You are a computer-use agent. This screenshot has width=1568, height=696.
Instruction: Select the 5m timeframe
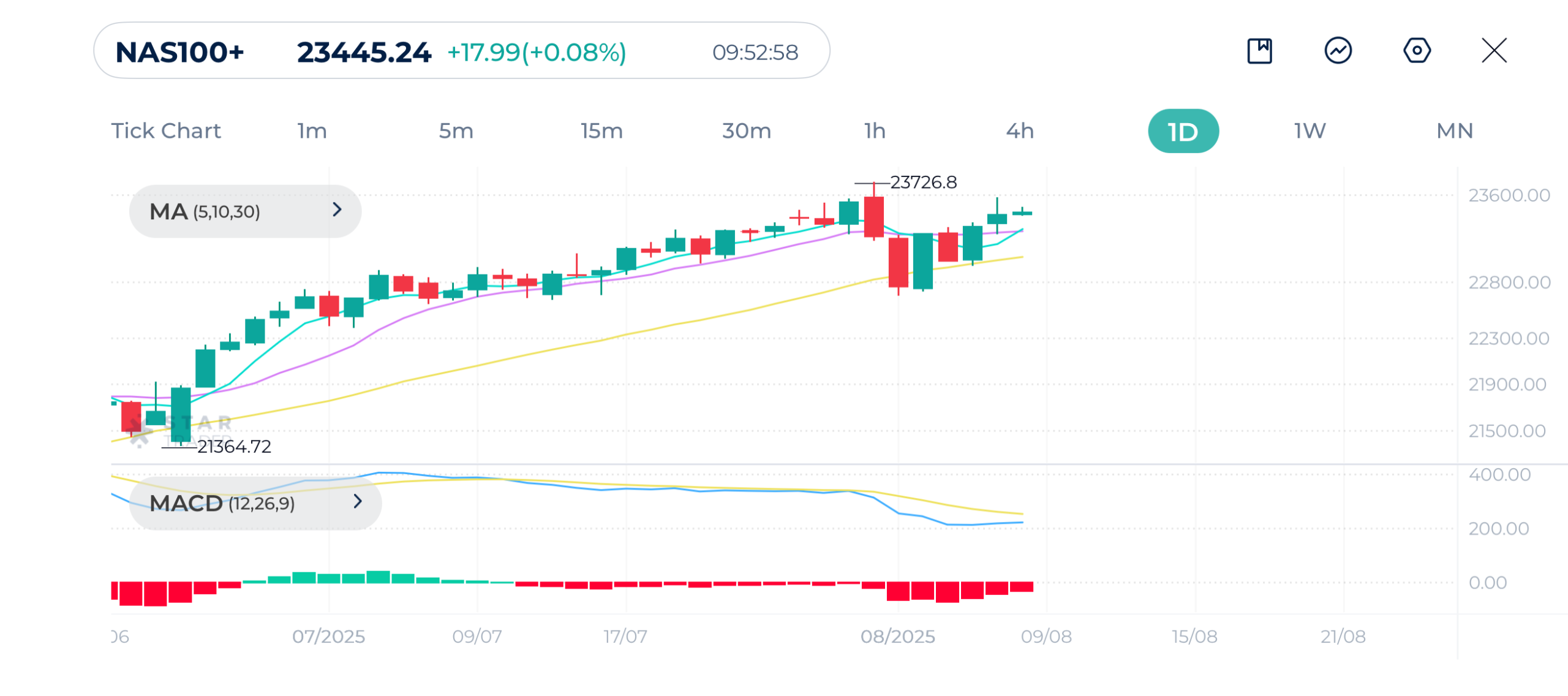(456, 131)
